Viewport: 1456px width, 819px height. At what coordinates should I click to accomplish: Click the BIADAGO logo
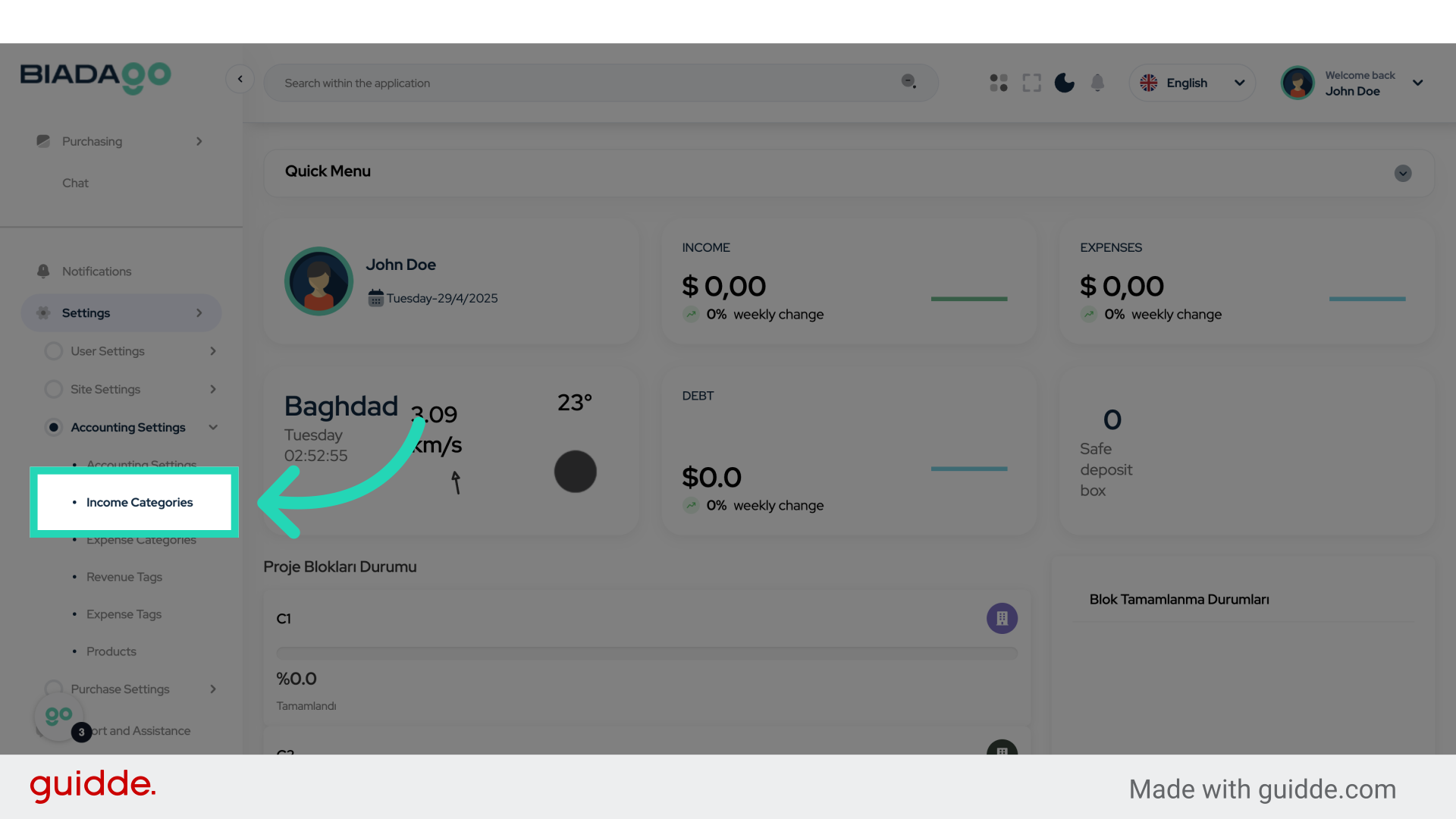click(x=96, y=77)
